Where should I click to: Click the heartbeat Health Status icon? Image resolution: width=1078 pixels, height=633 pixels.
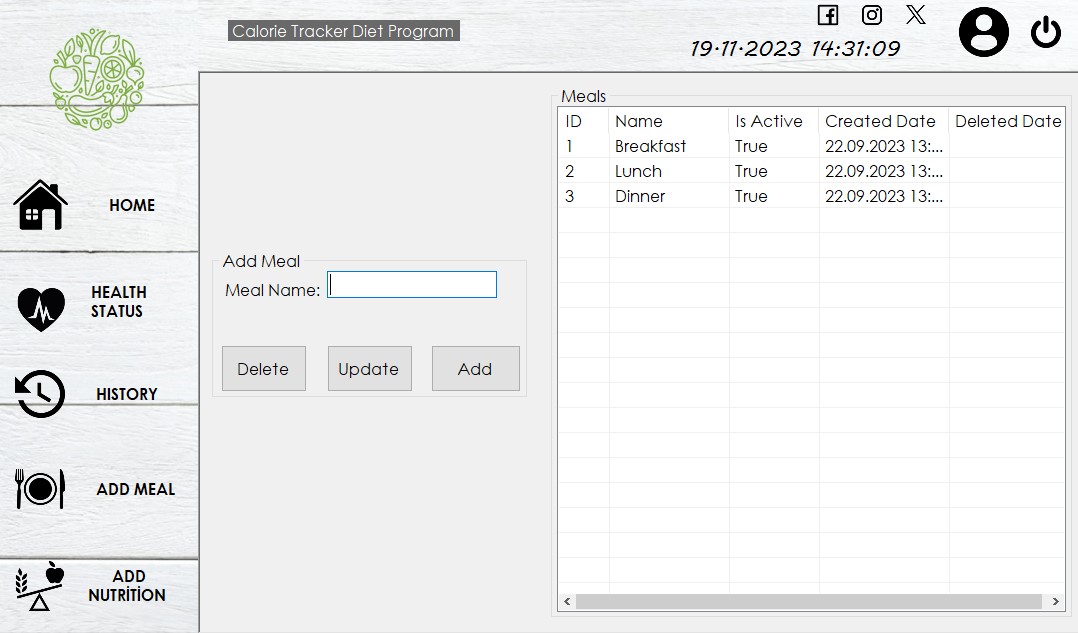pos(41,309)
